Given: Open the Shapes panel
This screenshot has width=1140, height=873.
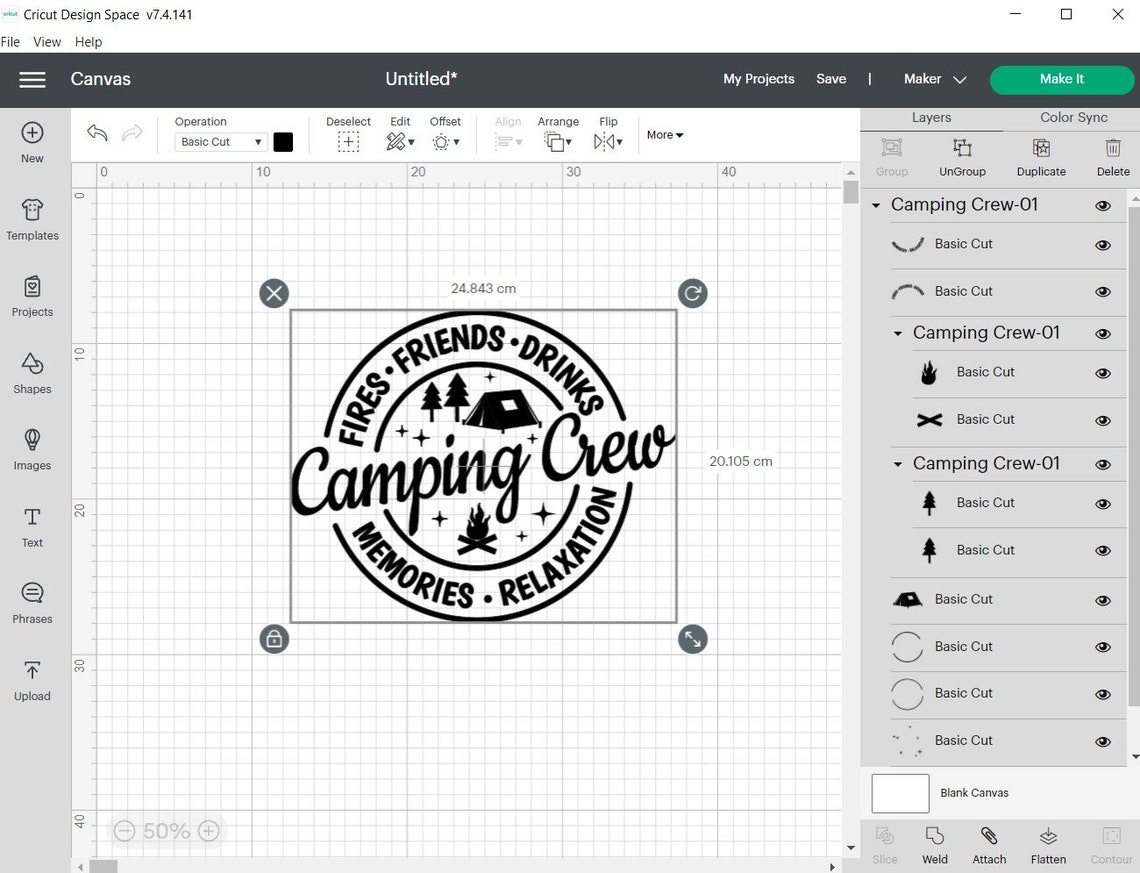Looking at the screenshot, I should [31, 373].
